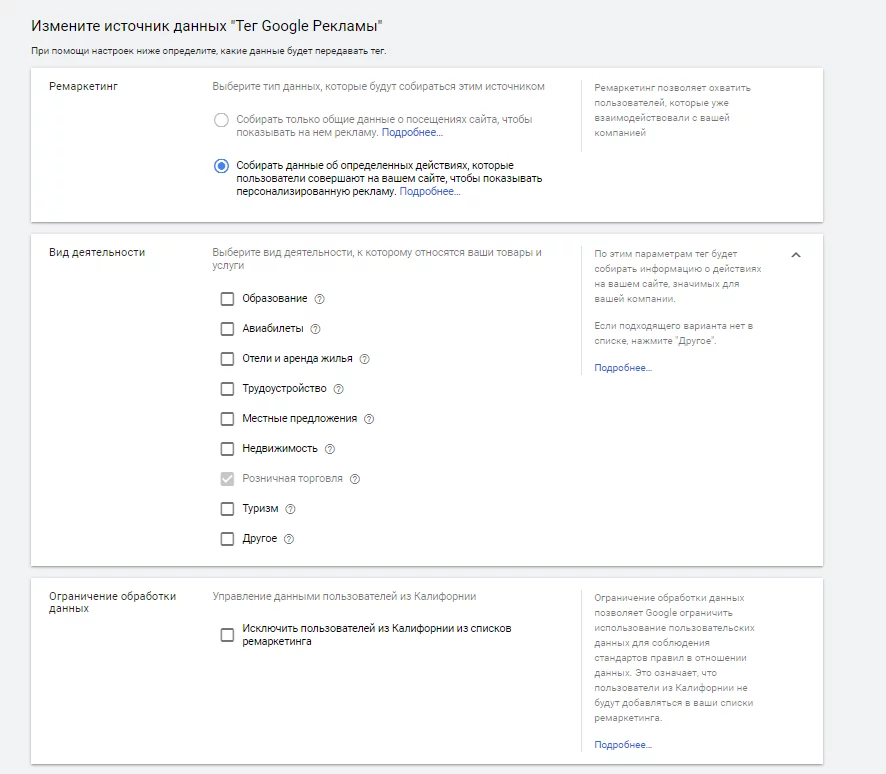Show help for Местные предложения
The height and width of the screenshot is (774, 886).
369,419
